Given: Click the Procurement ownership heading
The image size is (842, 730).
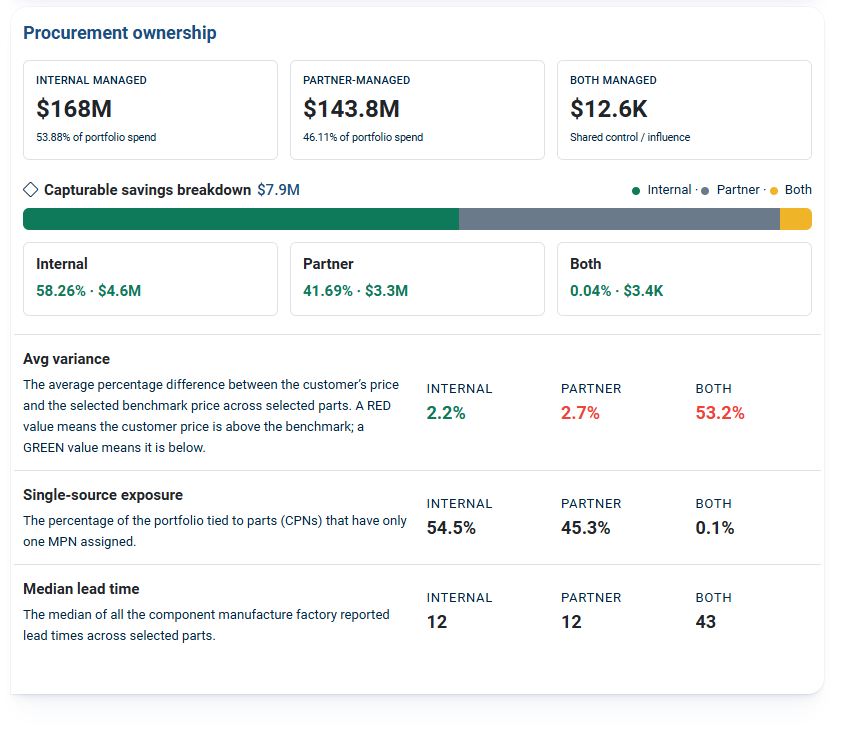Looking at the screenshot, I should [120, 33].
